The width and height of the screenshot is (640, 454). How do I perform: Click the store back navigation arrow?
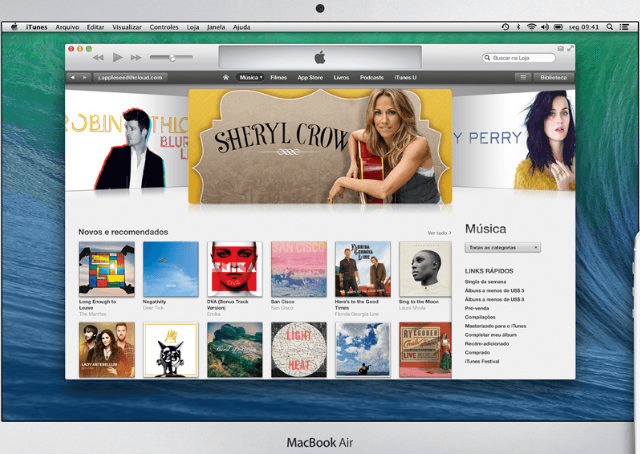tap(73, 77)
